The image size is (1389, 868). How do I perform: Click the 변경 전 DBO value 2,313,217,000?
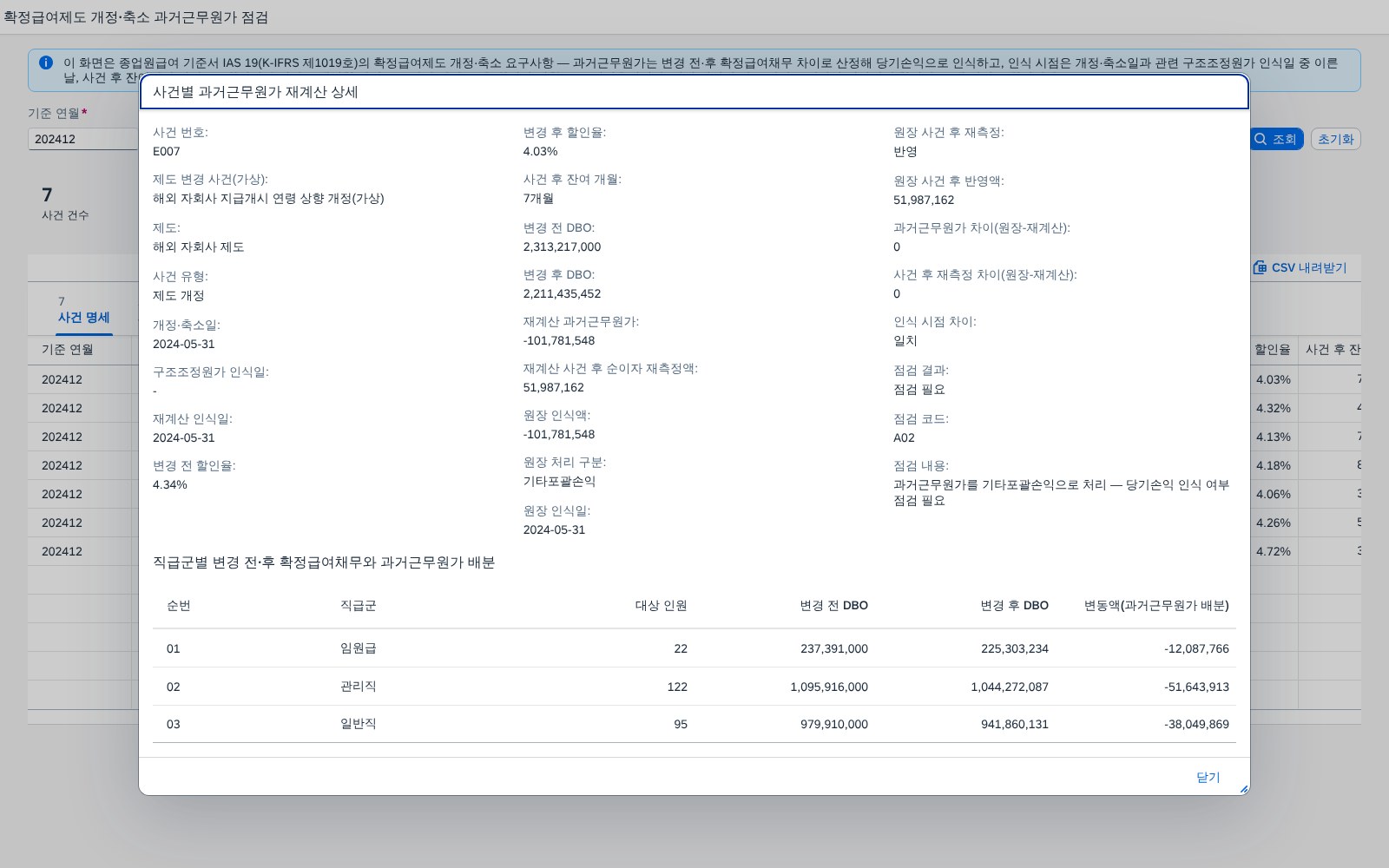[x=562, y=247]
